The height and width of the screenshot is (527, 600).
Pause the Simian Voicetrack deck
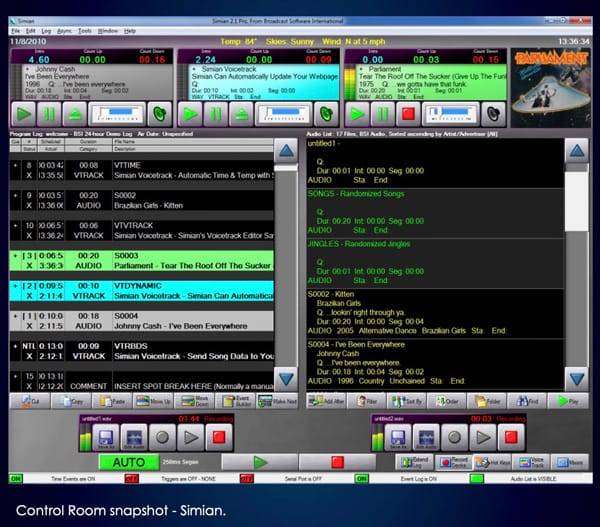216,114
